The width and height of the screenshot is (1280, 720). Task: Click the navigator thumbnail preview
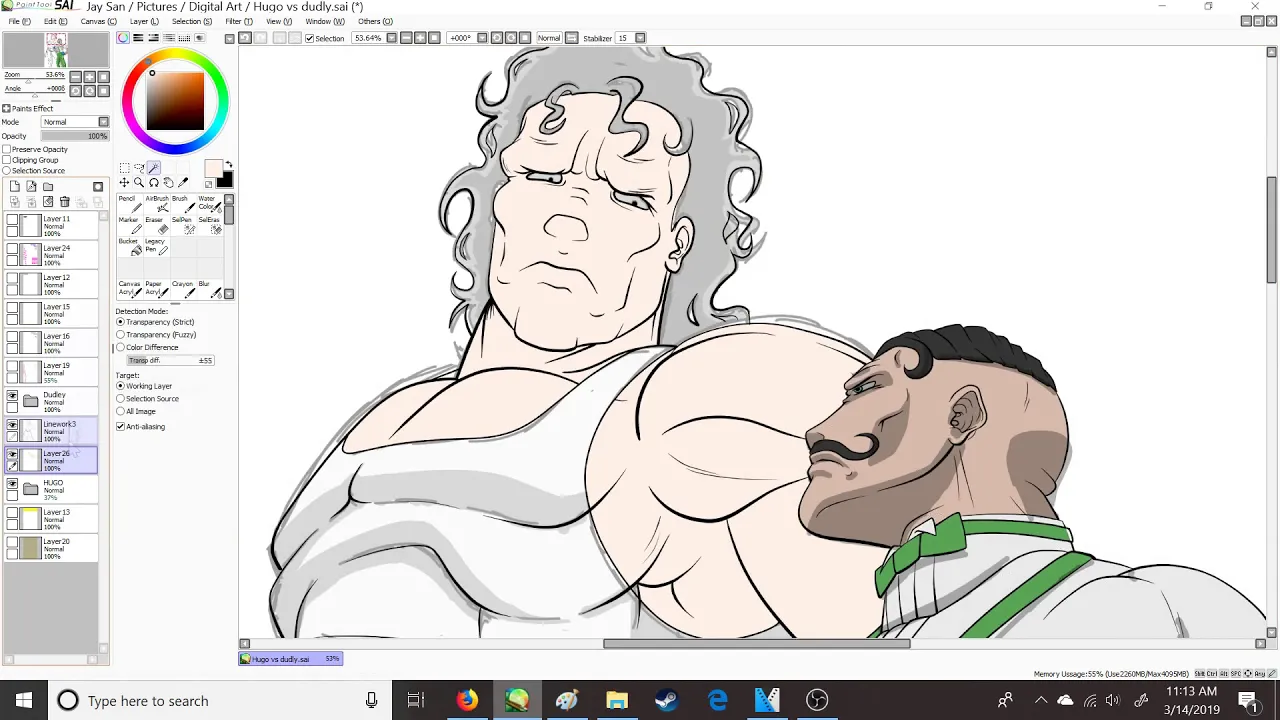(x=55, y=49)
